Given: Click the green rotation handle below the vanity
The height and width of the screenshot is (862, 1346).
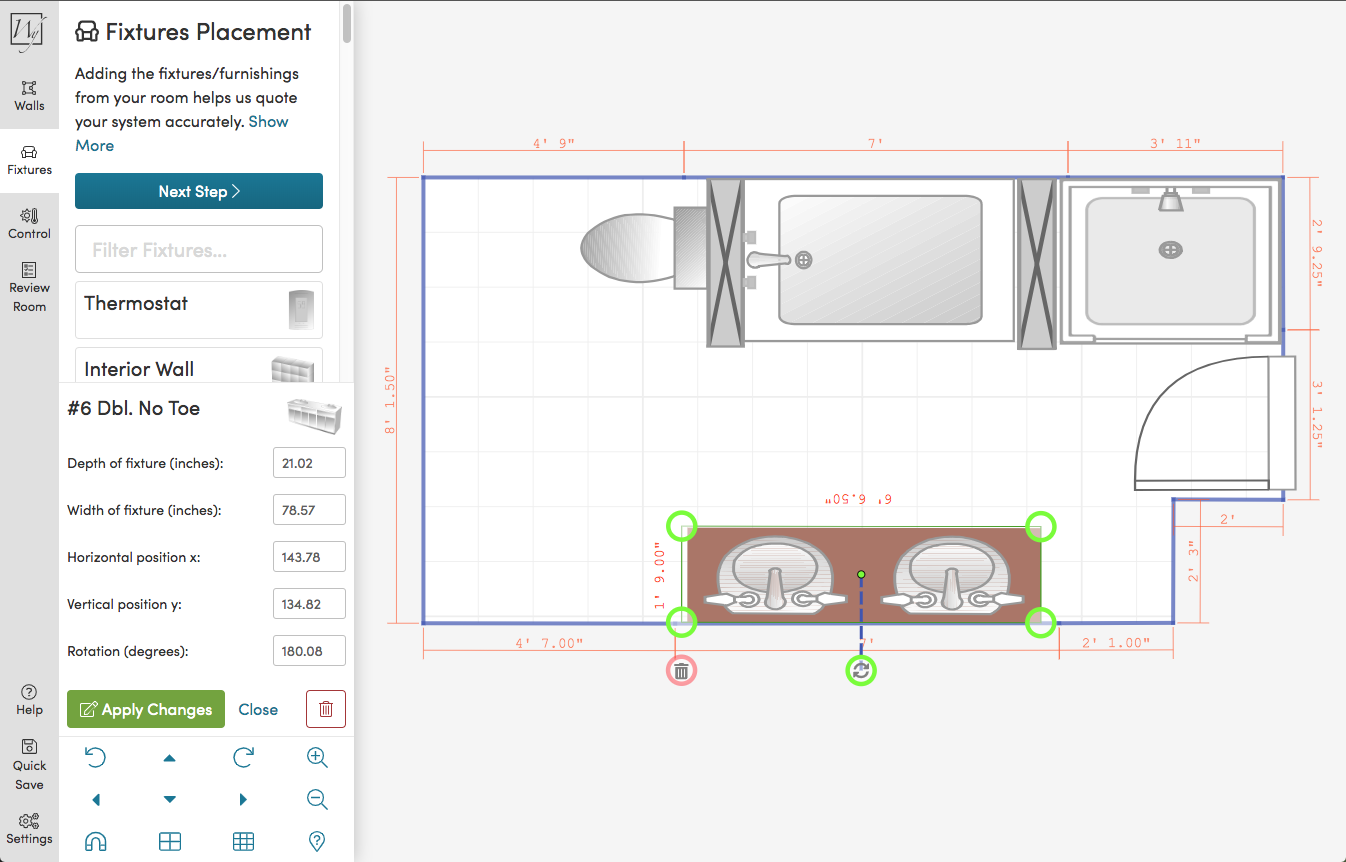Looking at the screenshot, I should click(861, 670).
